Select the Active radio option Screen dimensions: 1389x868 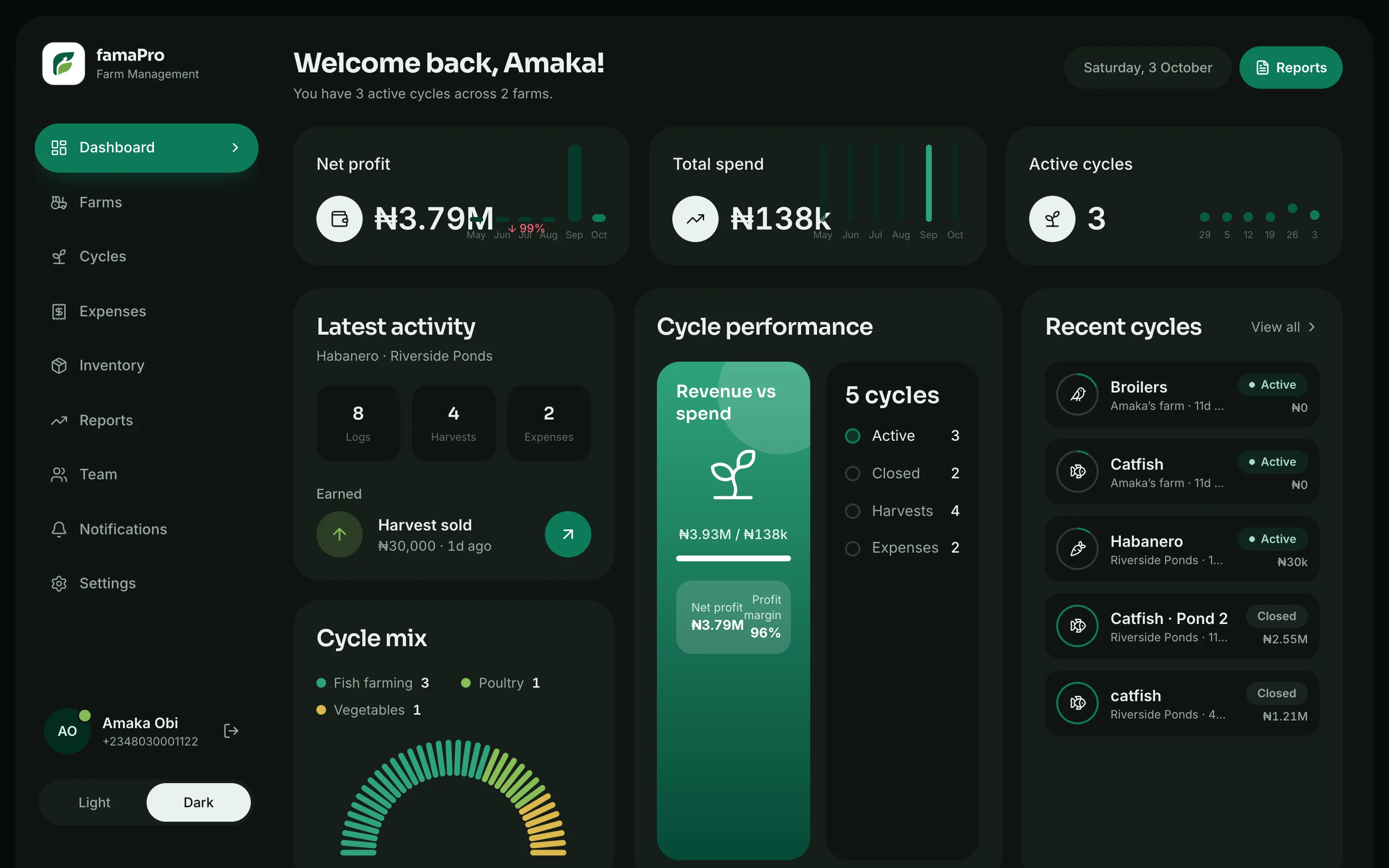pos(853,436)
